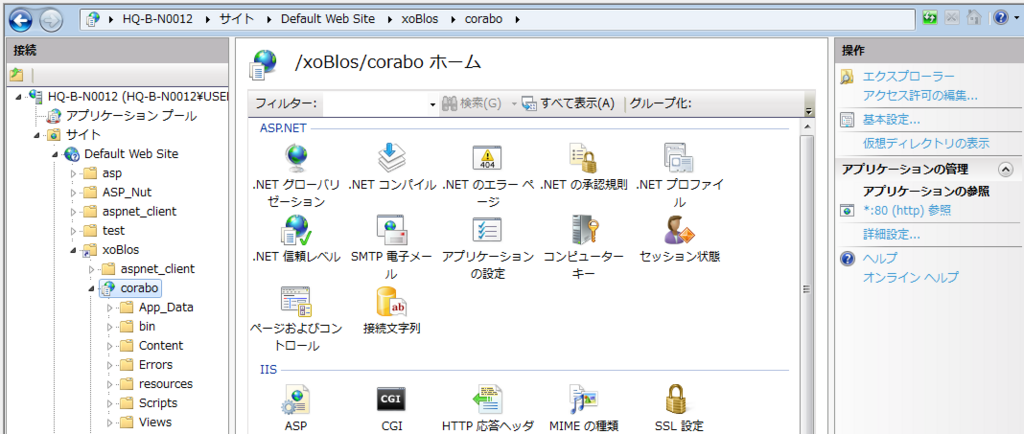
Task: Expand the asp folder node
Action: [73, 174]
